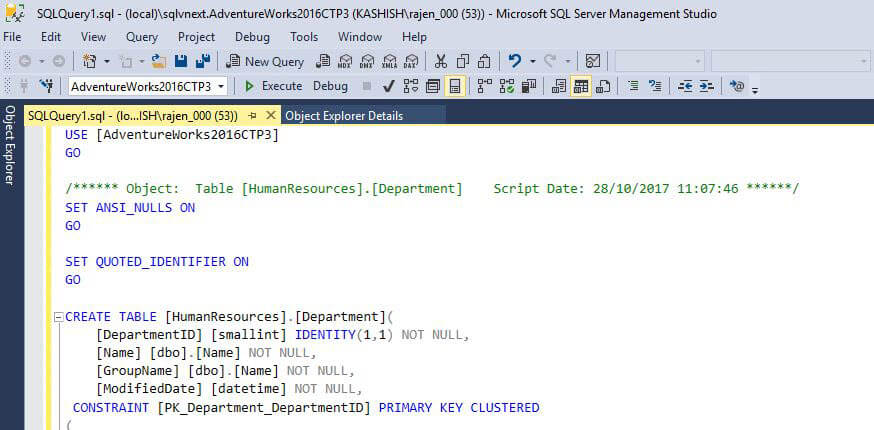The height and width of the screenshot is (430, 874).
Task: Decrease the line indent
Action: (x=684, y=86)
